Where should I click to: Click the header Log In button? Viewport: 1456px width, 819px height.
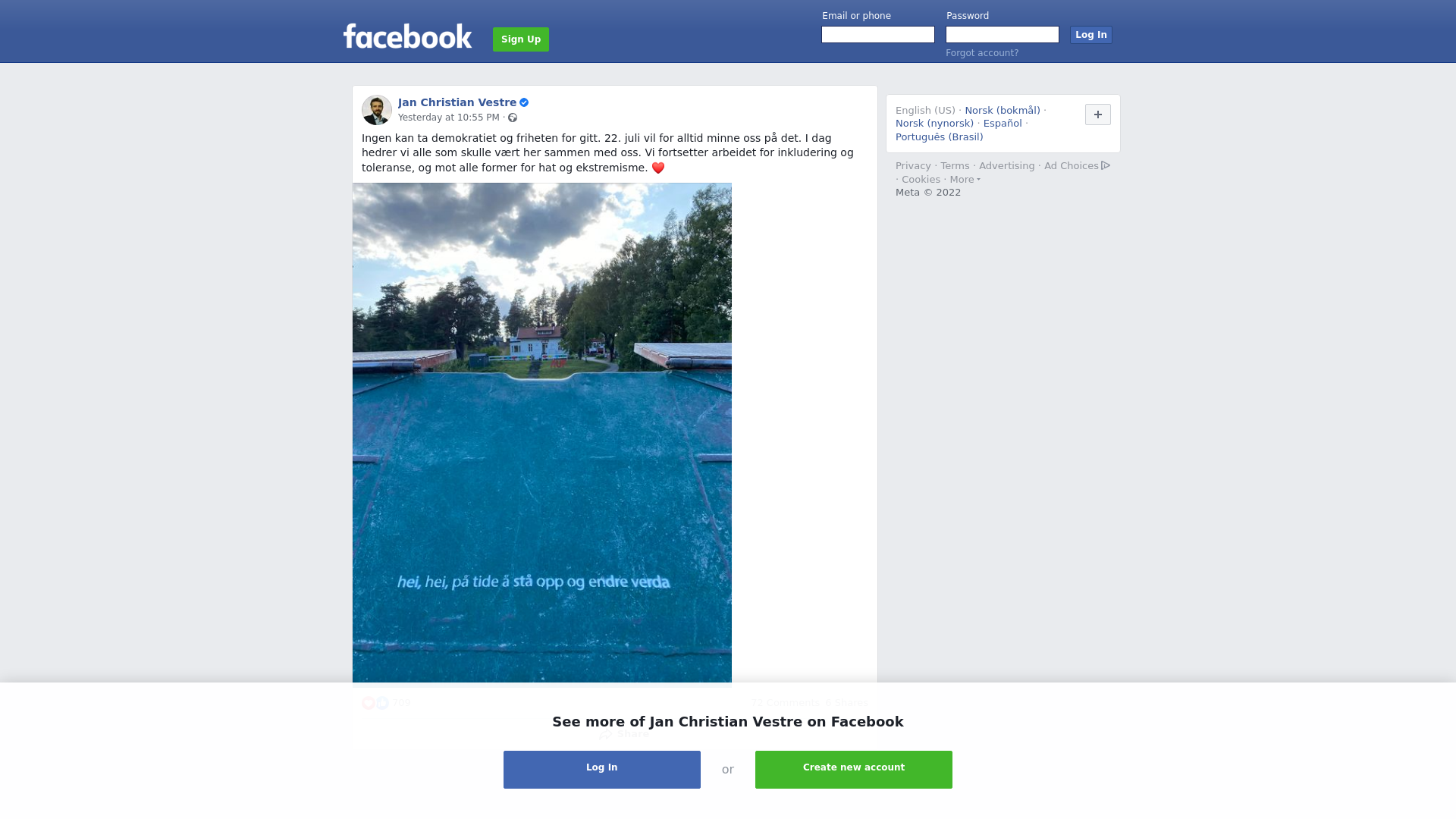click(1091, 35)
